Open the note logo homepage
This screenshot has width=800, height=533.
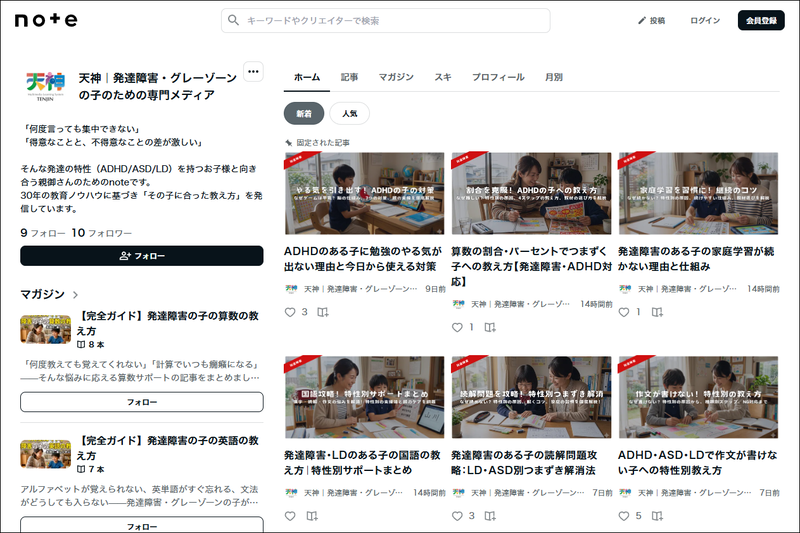(x=46, y=20)
